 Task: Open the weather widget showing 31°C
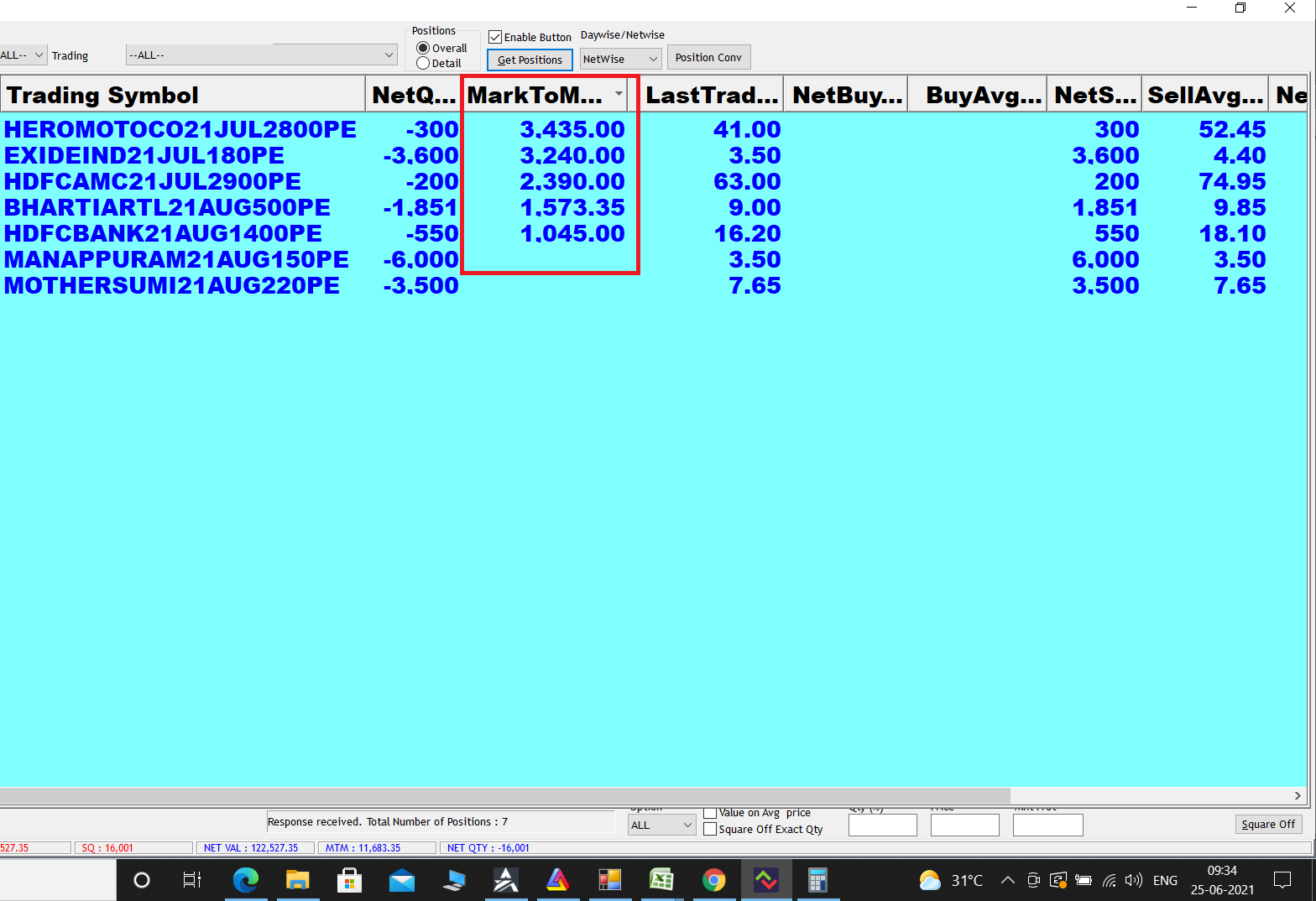(x=951, y=880)
